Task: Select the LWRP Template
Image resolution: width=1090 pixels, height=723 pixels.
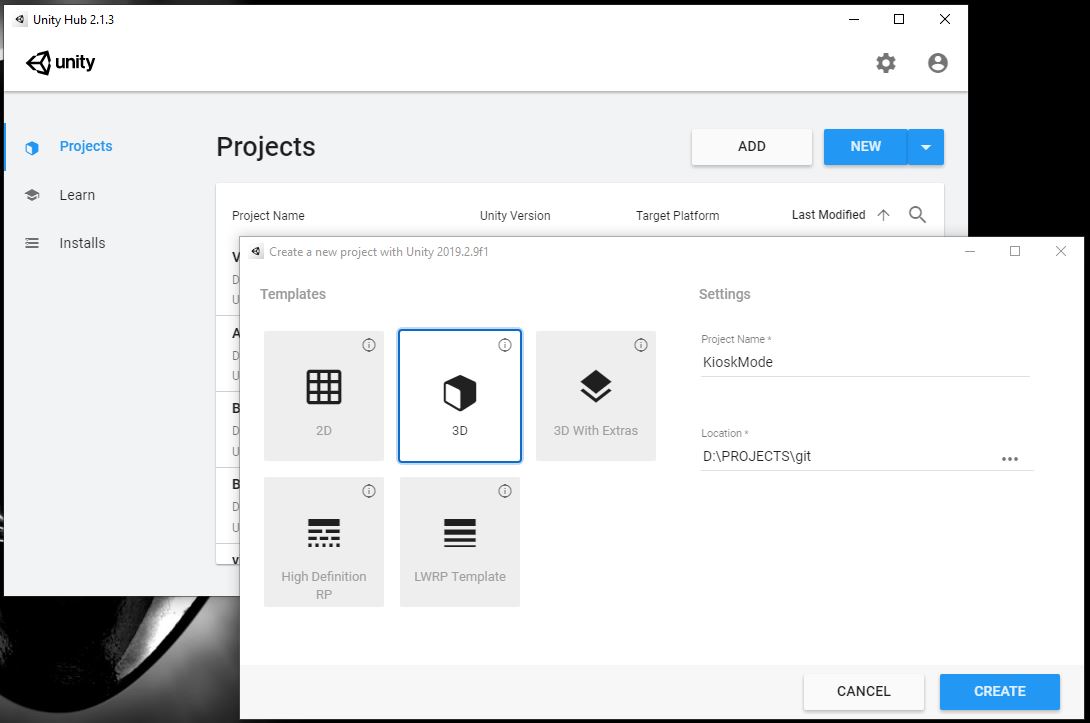Action: pos(459,542)
